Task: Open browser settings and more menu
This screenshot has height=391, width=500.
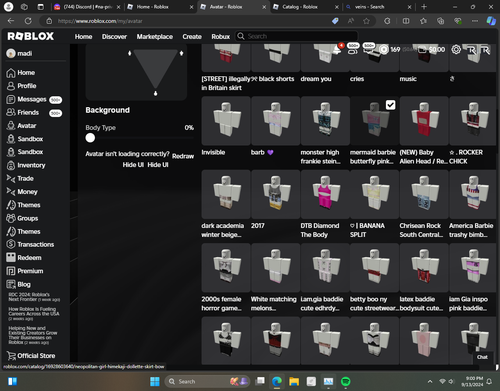Action: [475, 21]
